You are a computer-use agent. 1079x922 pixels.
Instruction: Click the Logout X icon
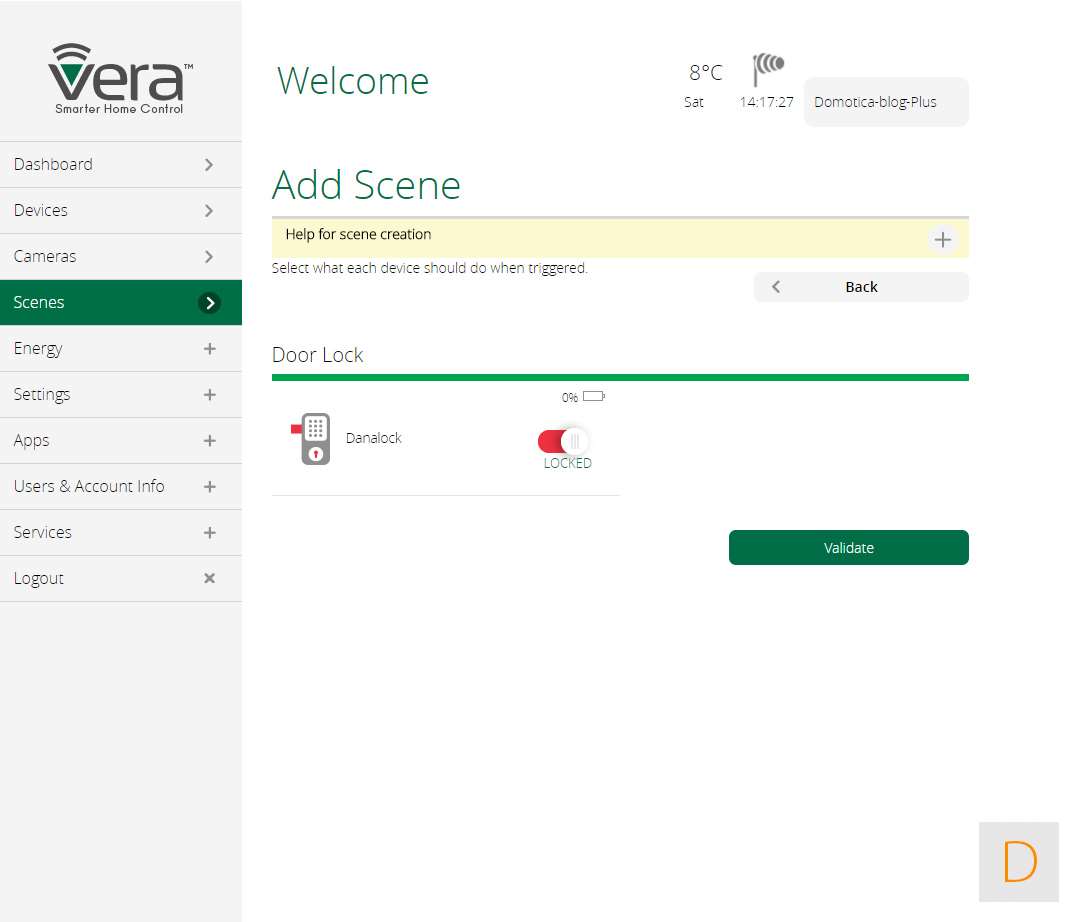[209, 578]
